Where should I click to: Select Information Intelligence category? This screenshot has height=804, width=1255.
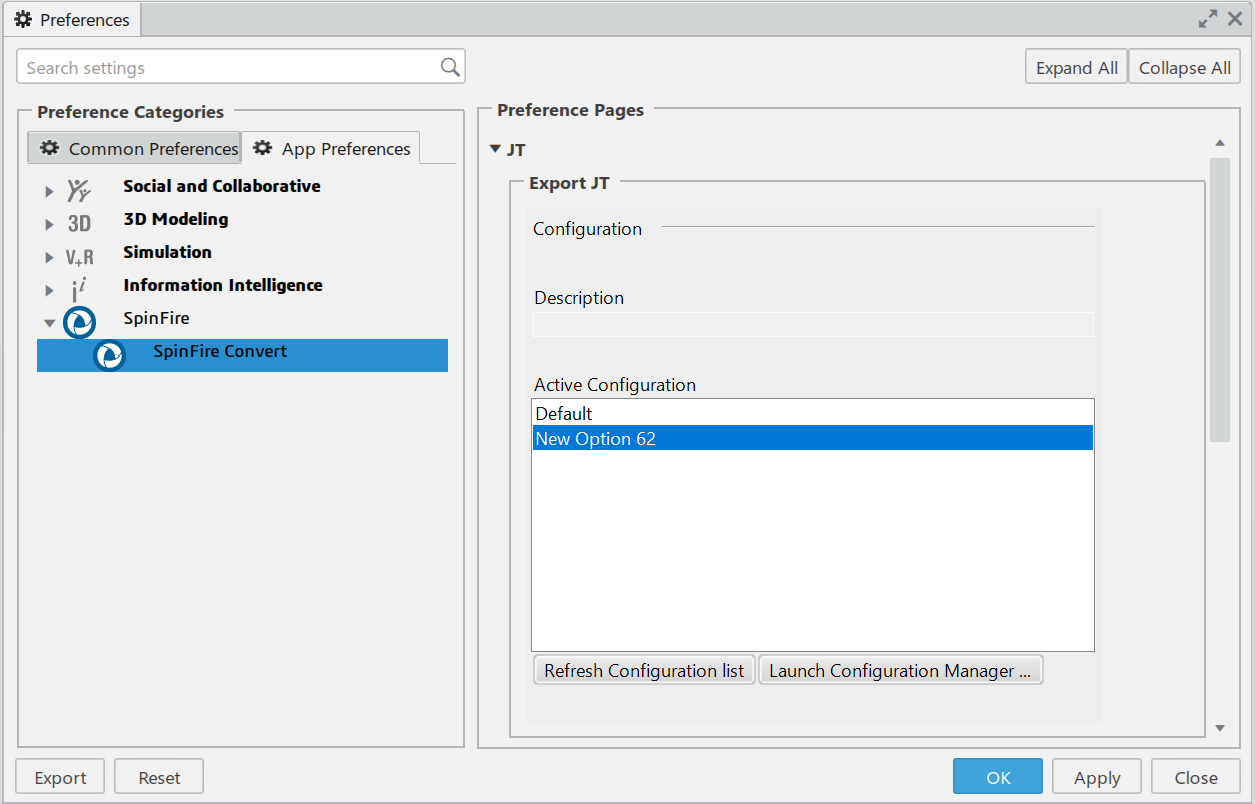(x=223, y=285)
